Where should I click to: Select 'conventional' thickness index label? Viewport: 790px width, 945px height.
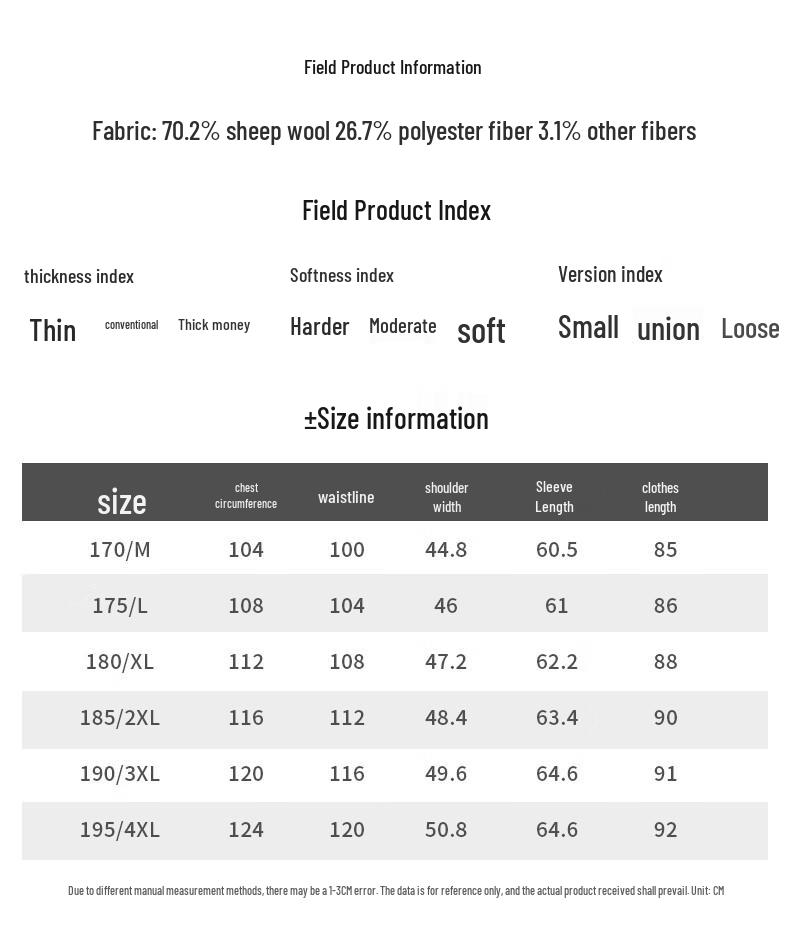pyautogui.click(x=131, y=325)
